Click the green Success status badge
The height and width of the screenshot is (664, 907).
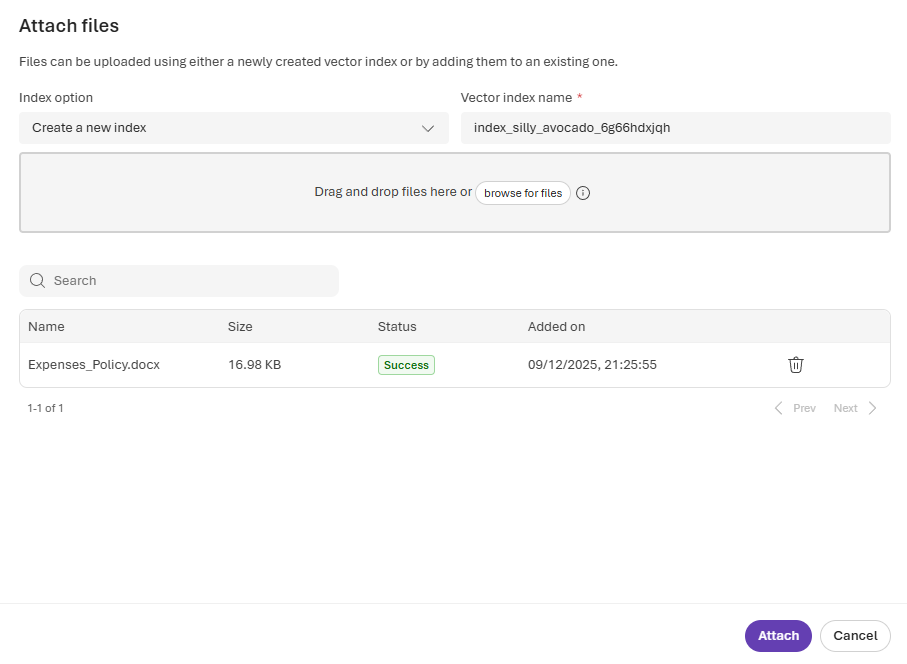[406, 365]
